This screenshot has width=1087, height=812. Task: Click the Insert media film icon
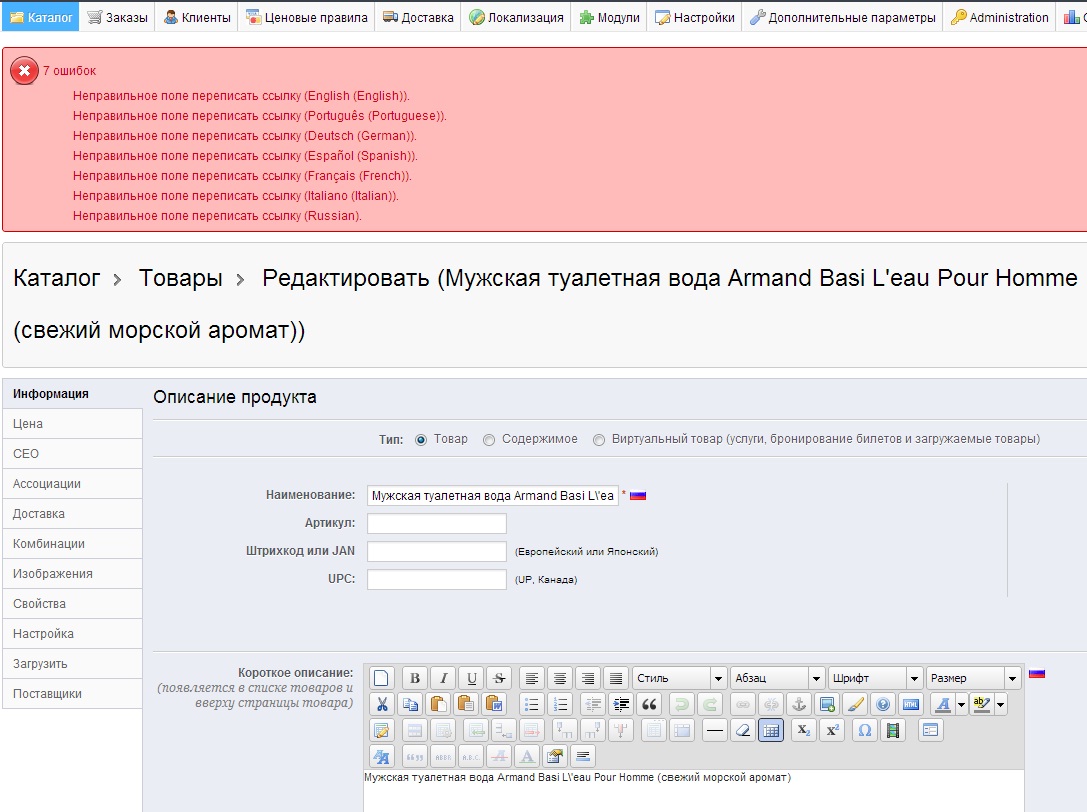pyautogui.click(x=893, y=730)
